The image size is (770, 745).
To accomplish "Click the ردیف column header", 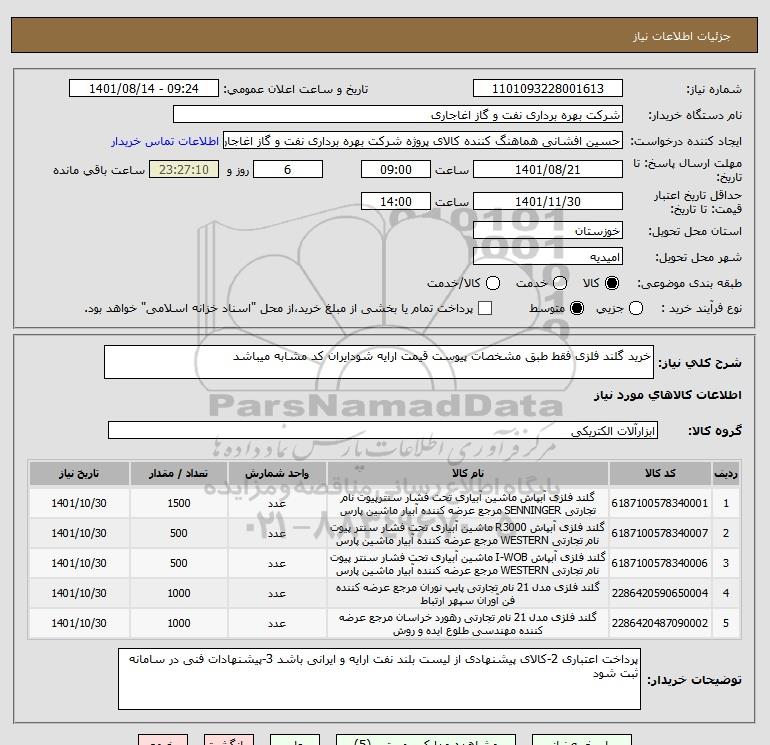I will point(726,473).
